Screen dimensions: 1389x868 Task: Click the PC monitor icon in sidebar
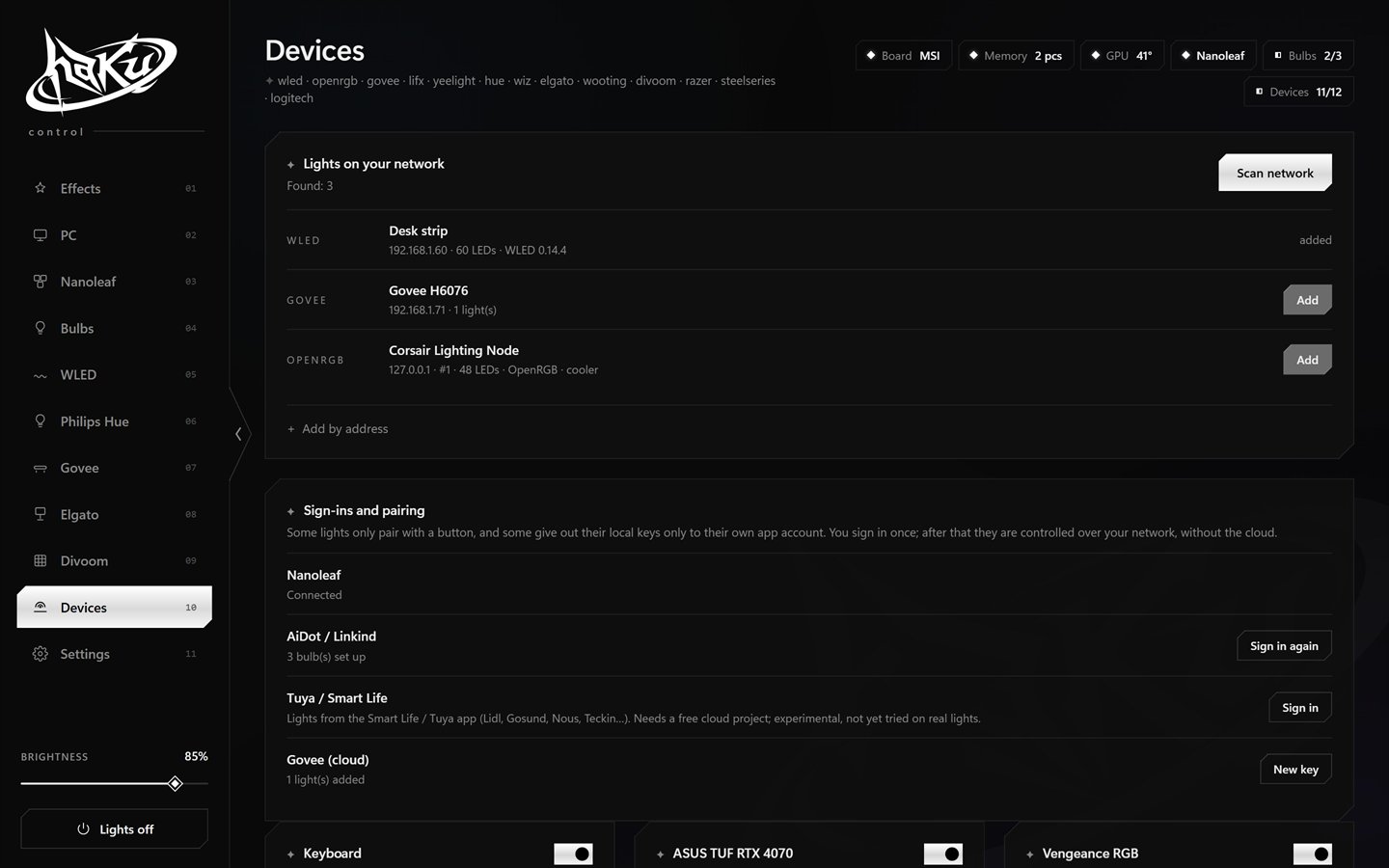point(40,235)
